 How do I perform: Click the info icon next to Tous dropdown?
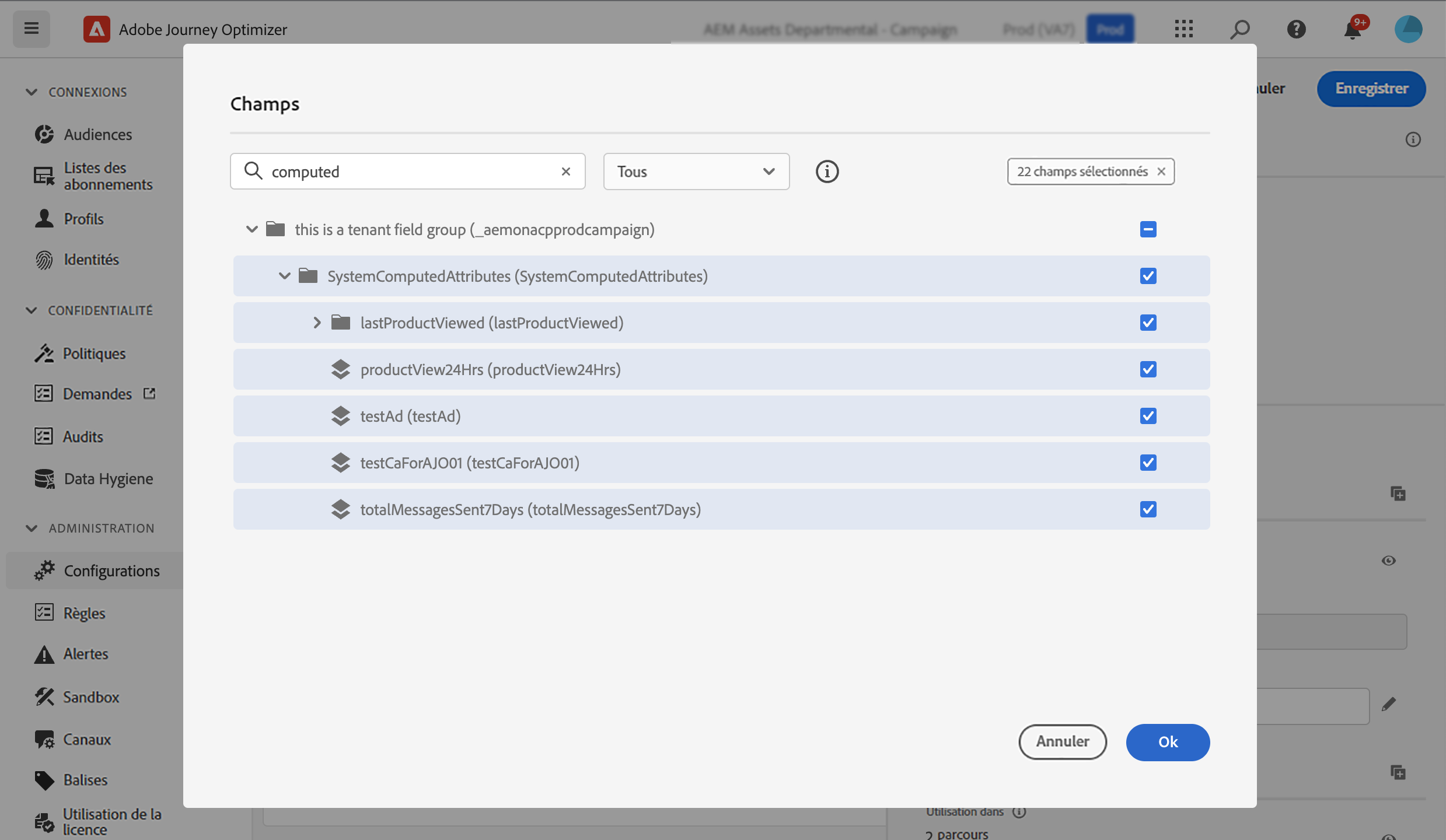tap(827, 171)
